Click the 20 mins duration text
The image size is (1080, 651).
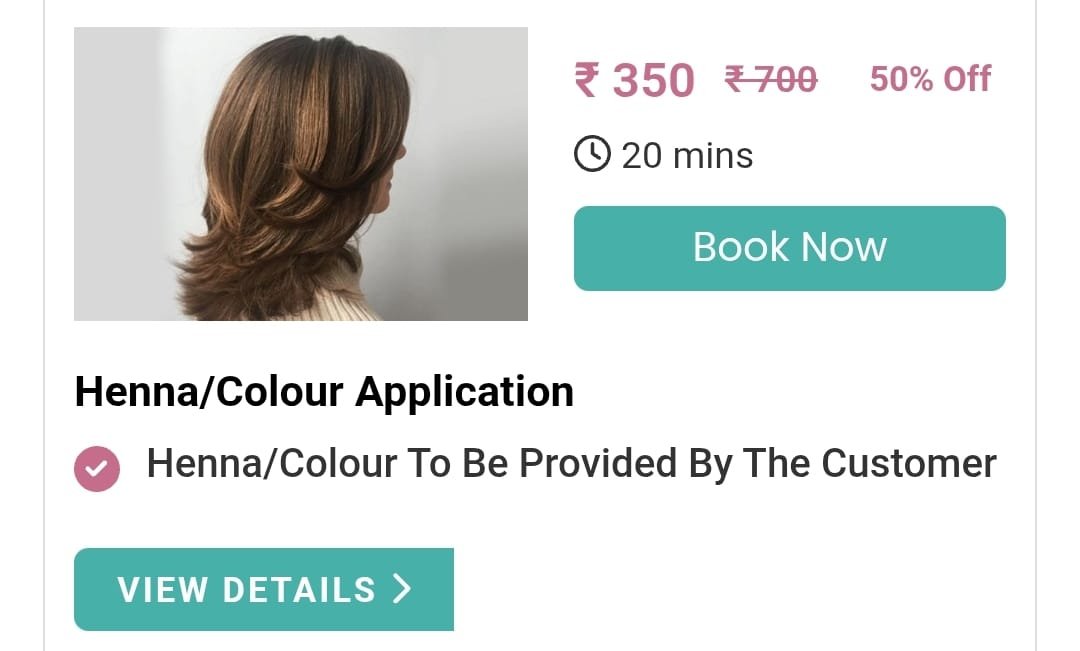687,155
